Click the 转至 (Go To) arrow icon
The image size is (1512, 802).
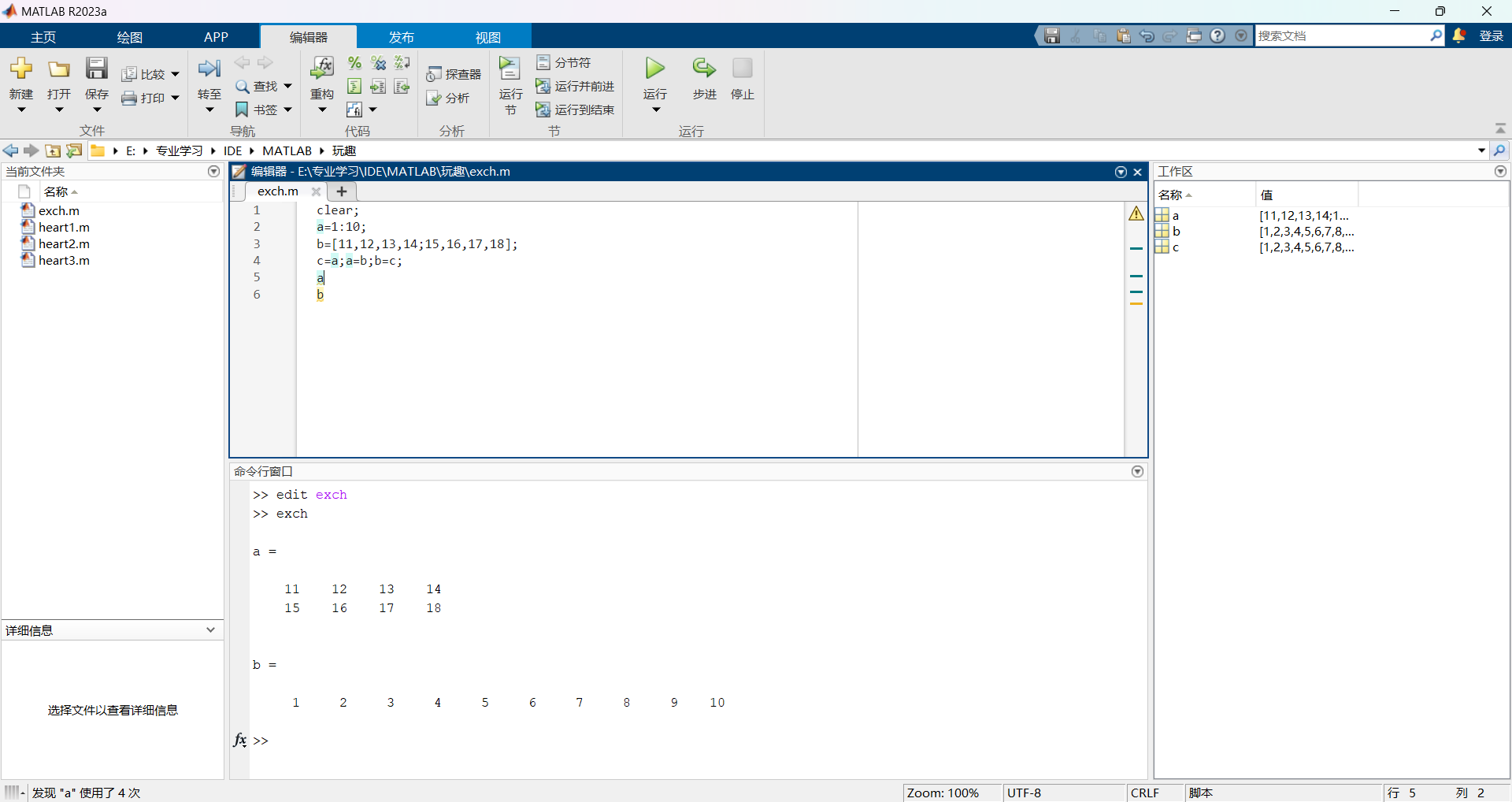tap(209, 69)
